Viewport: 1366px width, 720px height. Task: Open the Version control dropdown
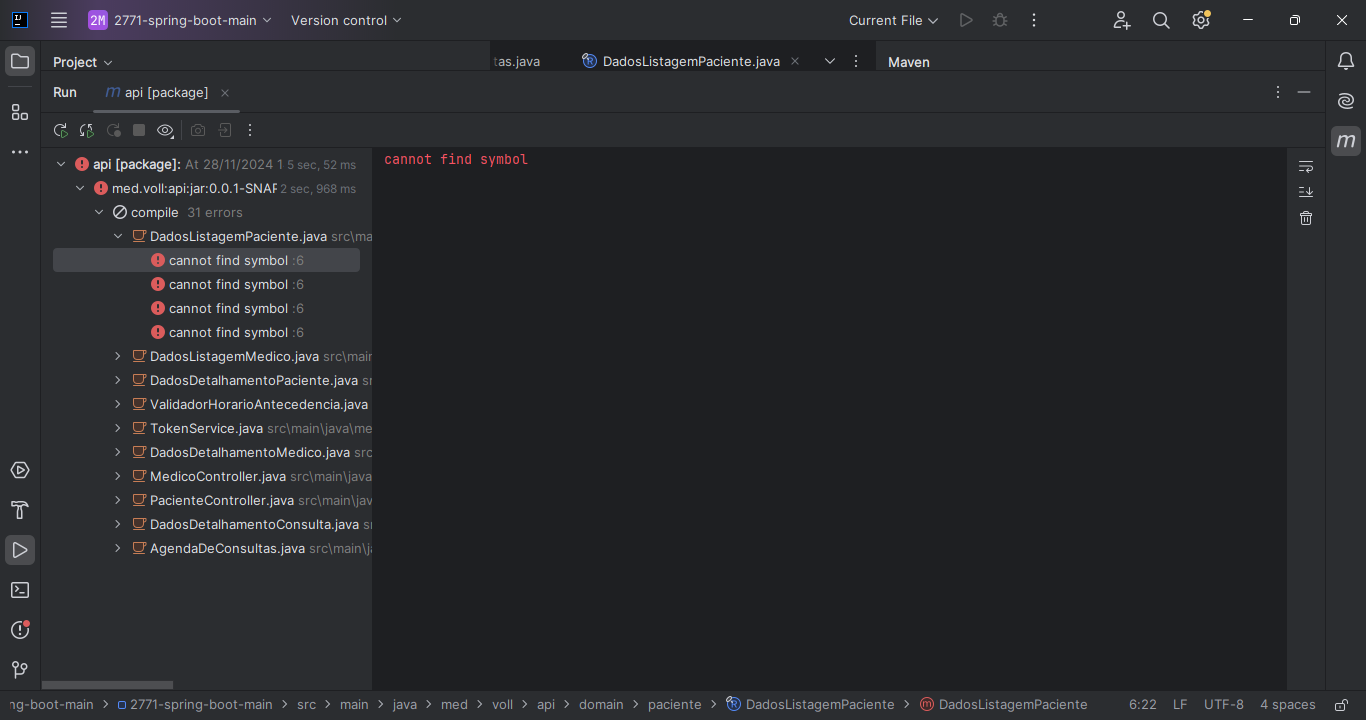pos(346,20)
